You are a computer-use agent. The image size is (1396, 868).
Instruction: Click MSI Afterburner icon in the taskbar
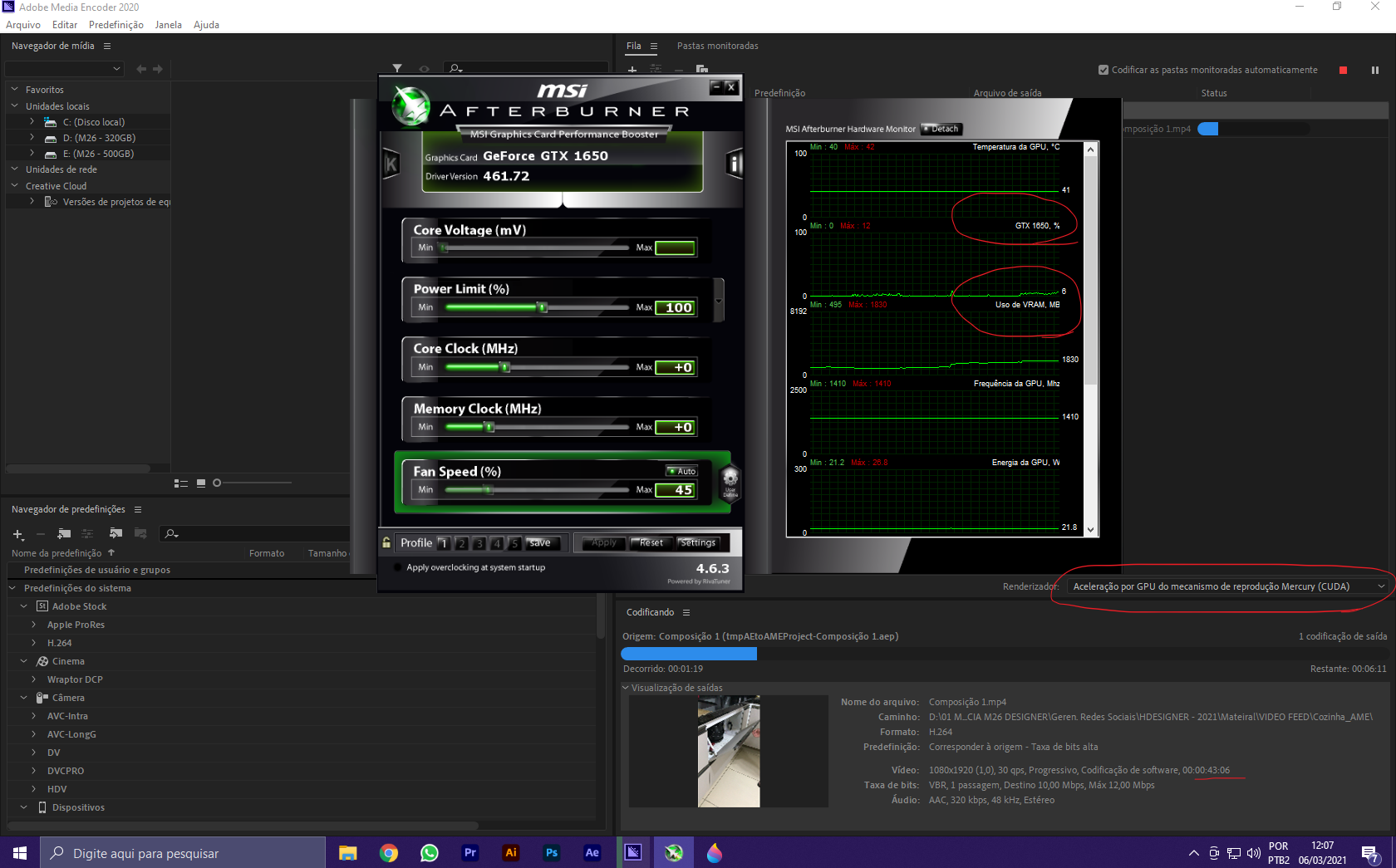674,852
